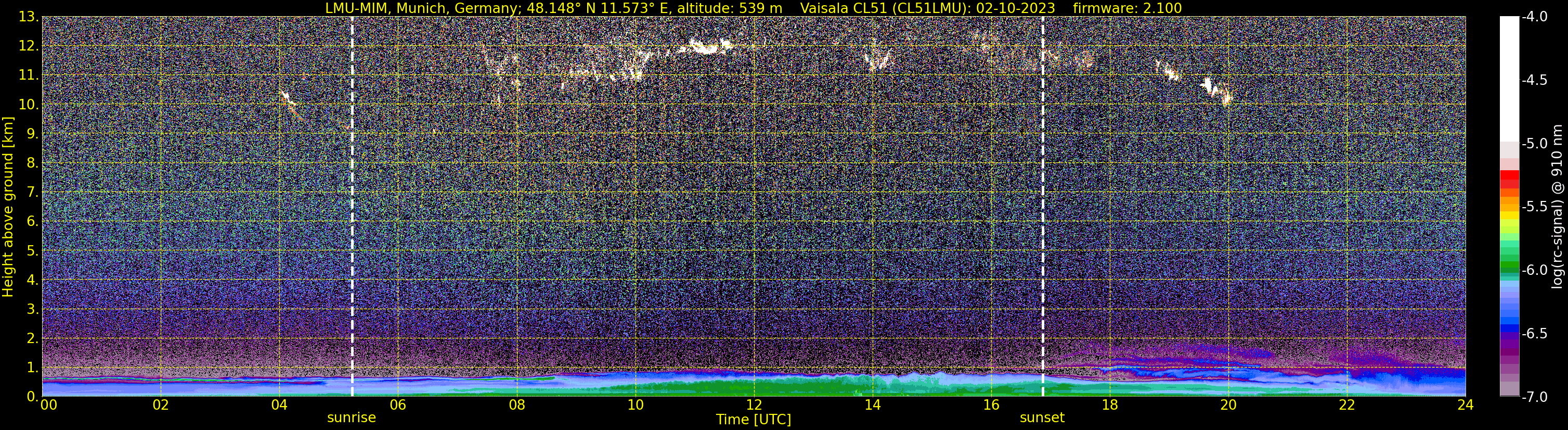Screen dimensions: 1568x430
Task: Click the '3.' height axis tick label
Action: click(x=33, y=309)
